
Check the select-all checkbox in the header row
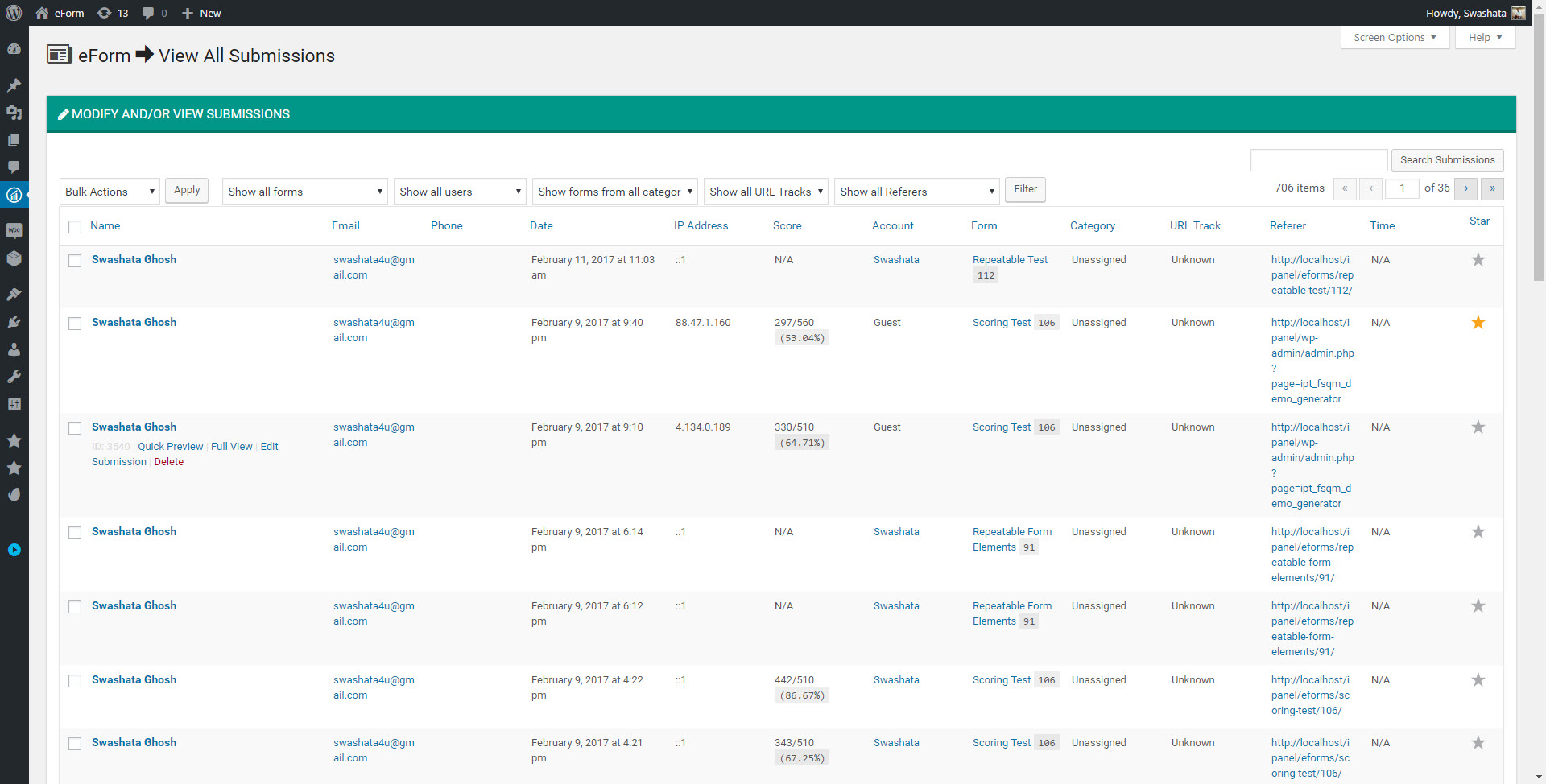point(74,226)
